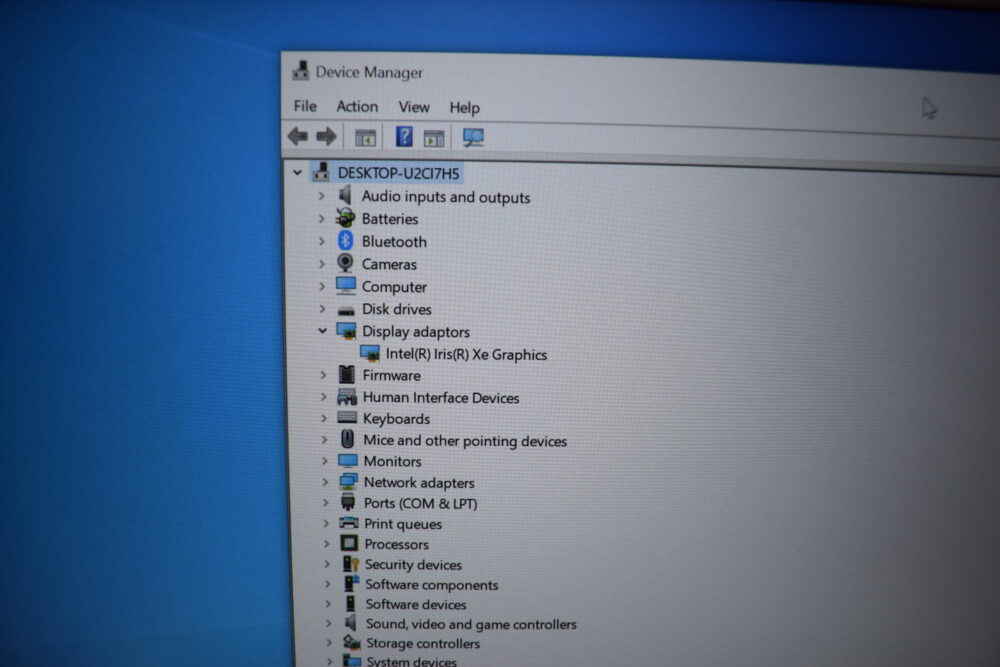Click the Show/Hide console tree toolbar icon
Screen dimensions: 1000x667
pos(365,137)
